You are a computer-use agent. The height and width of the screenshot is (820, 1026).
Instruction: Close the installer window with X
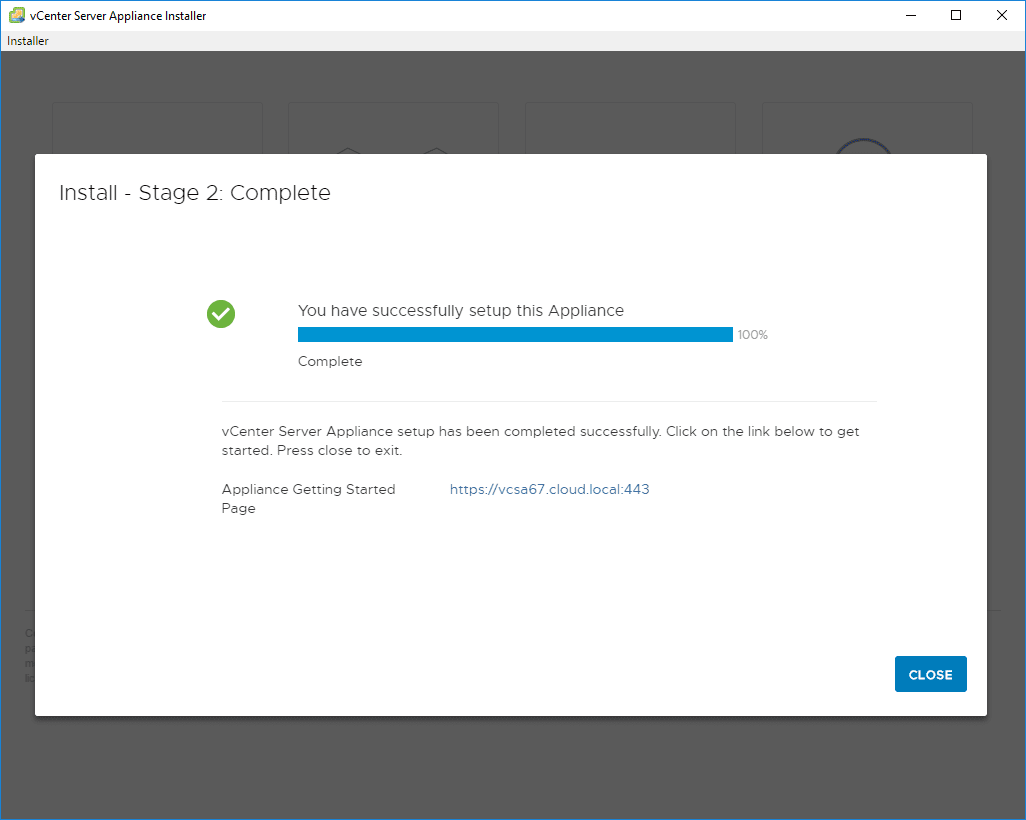tap(1002, 15)
